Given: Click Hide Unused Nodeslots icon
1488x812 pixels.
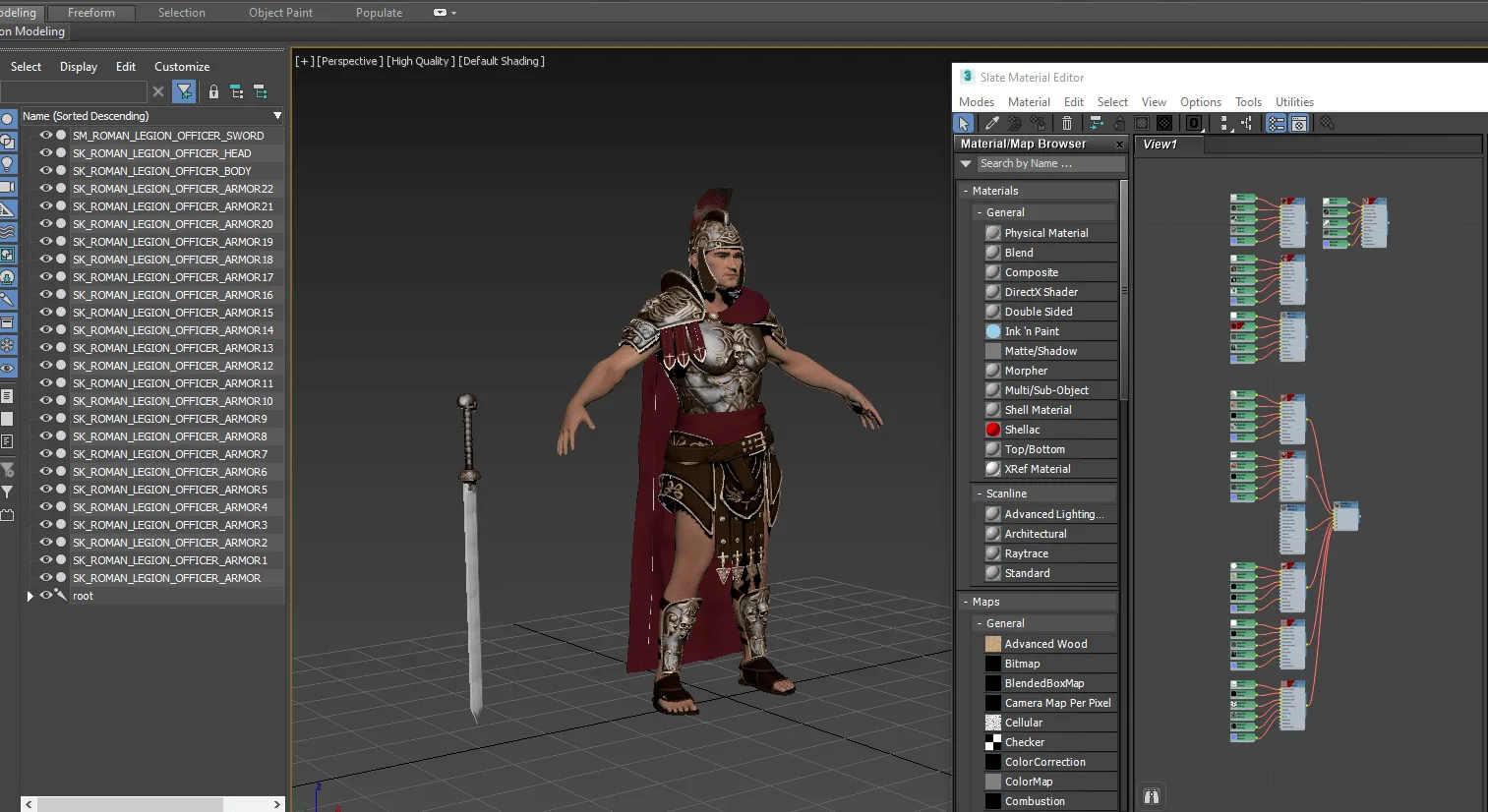Looking at the screenshot, I should click(1119, 123).
